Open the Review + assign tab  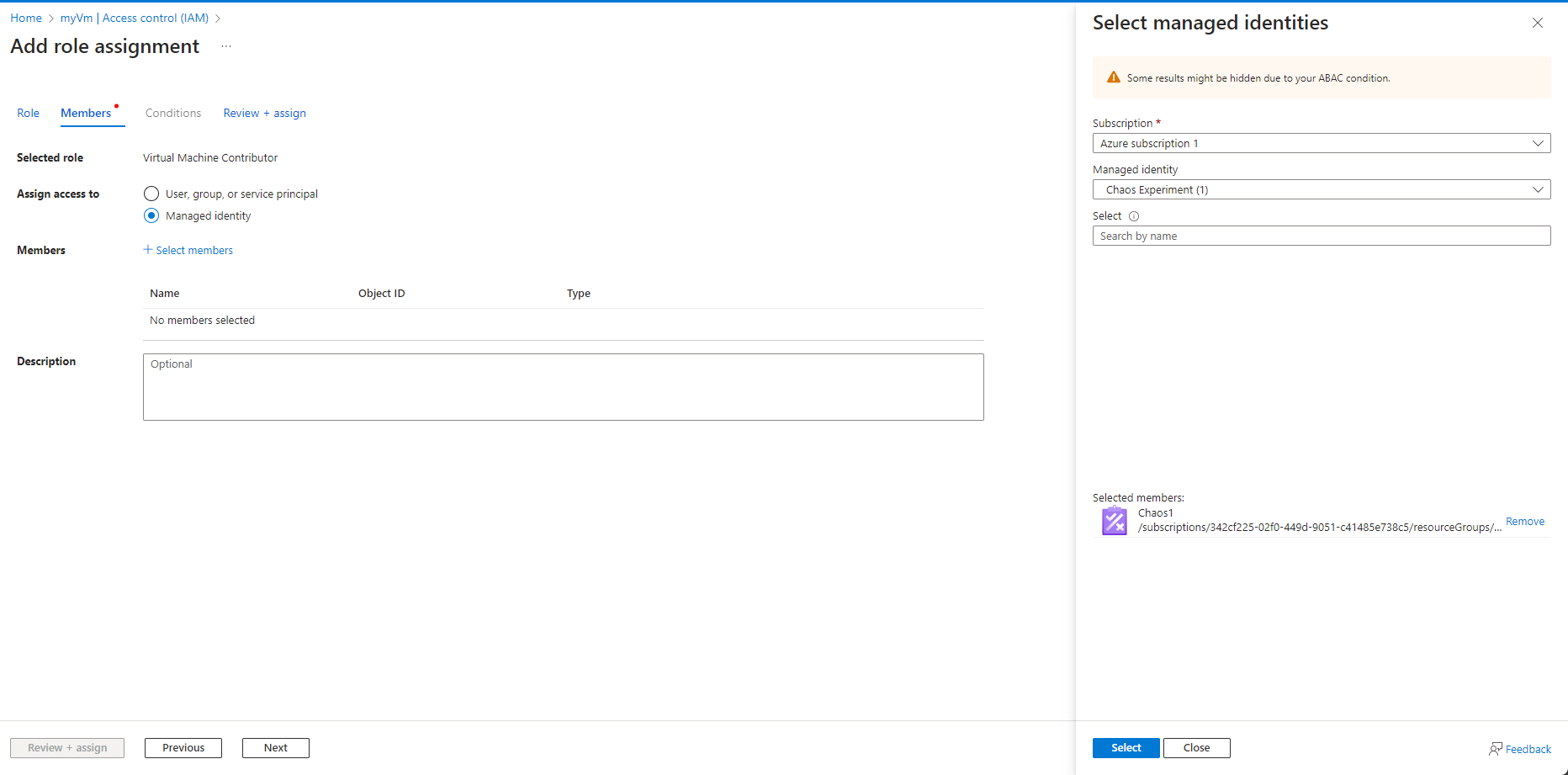[x=264, y=113]
